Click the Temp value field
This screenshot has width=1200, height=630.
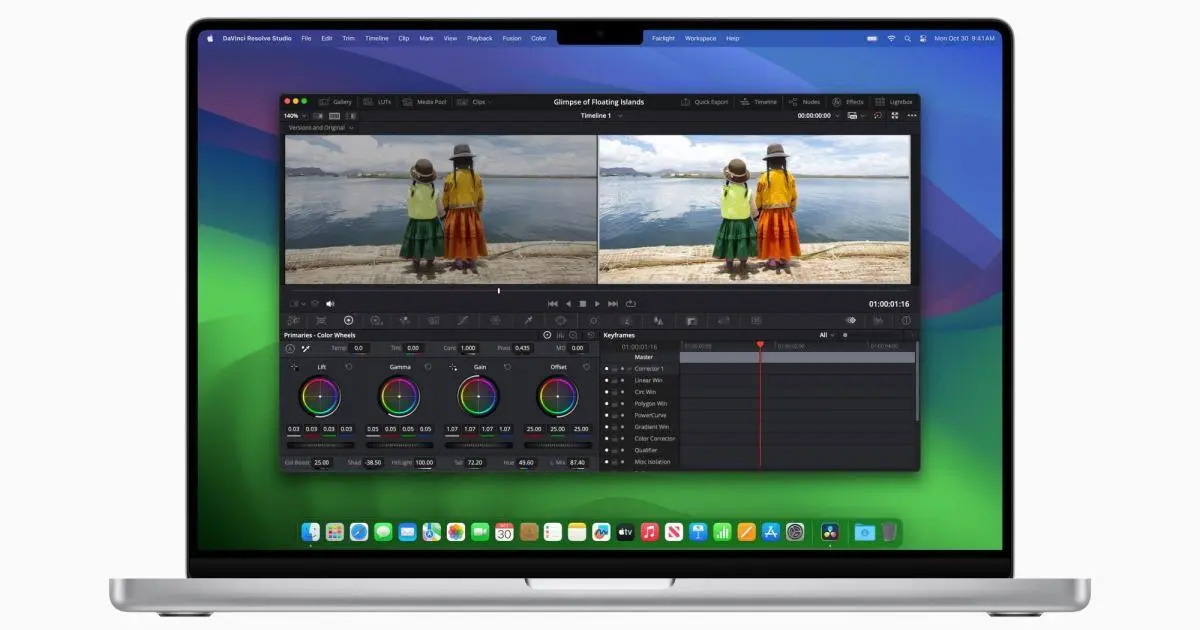(x=358, y=348)
